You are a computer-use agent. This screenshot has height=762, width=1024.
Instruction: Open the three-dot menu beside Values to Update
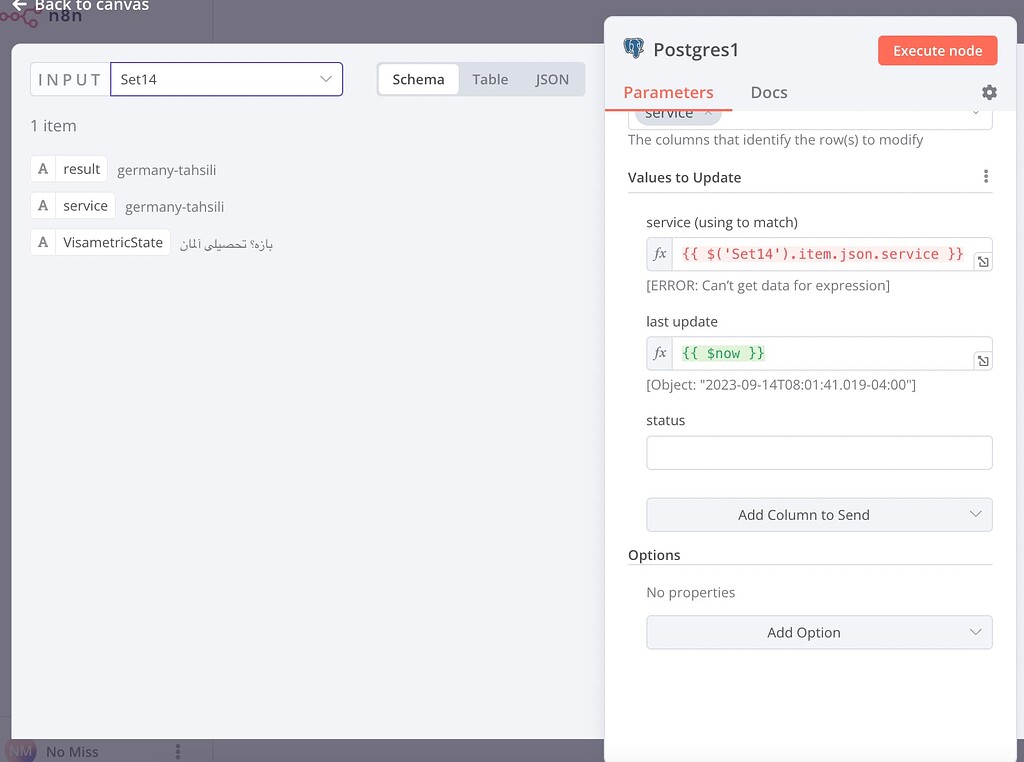click(x=986, y=176)
